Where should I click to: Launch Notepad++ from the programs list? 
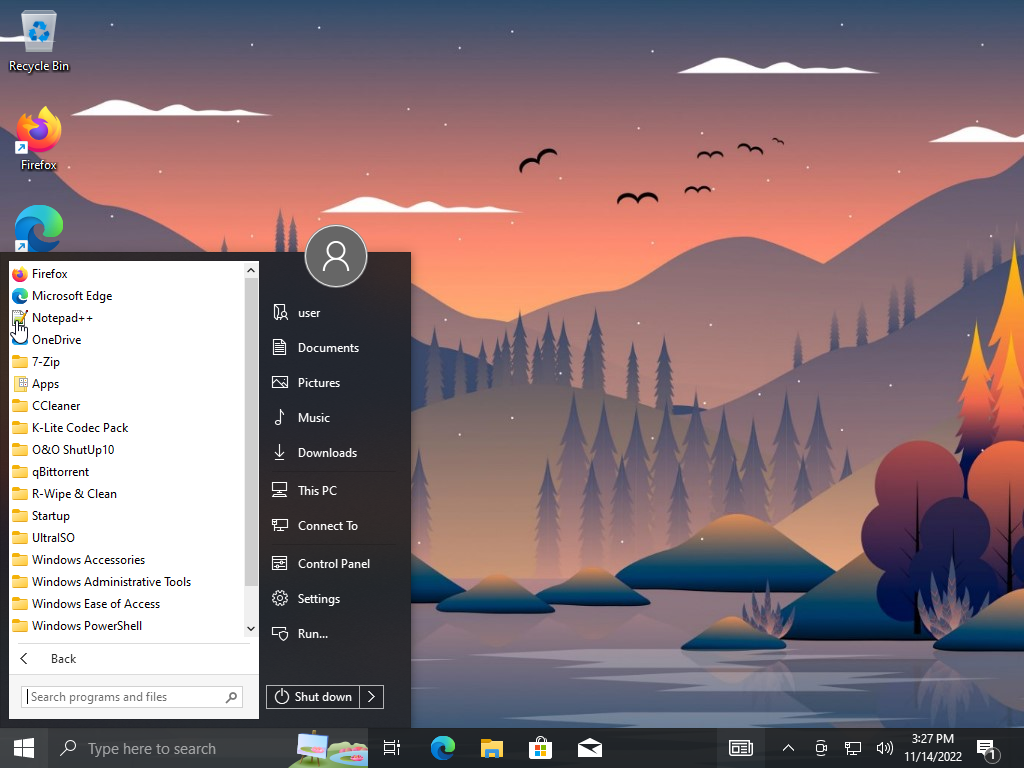(127, 318)
